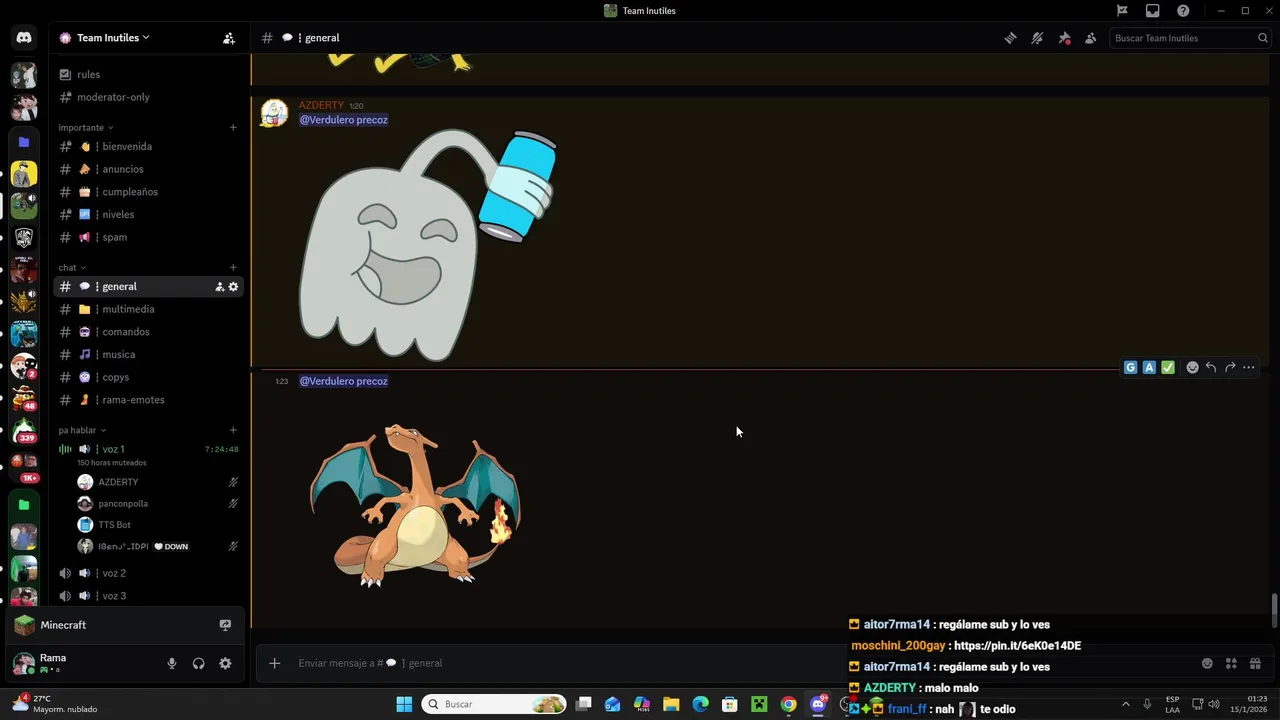Go to the anuncios channel

point(148,169)
